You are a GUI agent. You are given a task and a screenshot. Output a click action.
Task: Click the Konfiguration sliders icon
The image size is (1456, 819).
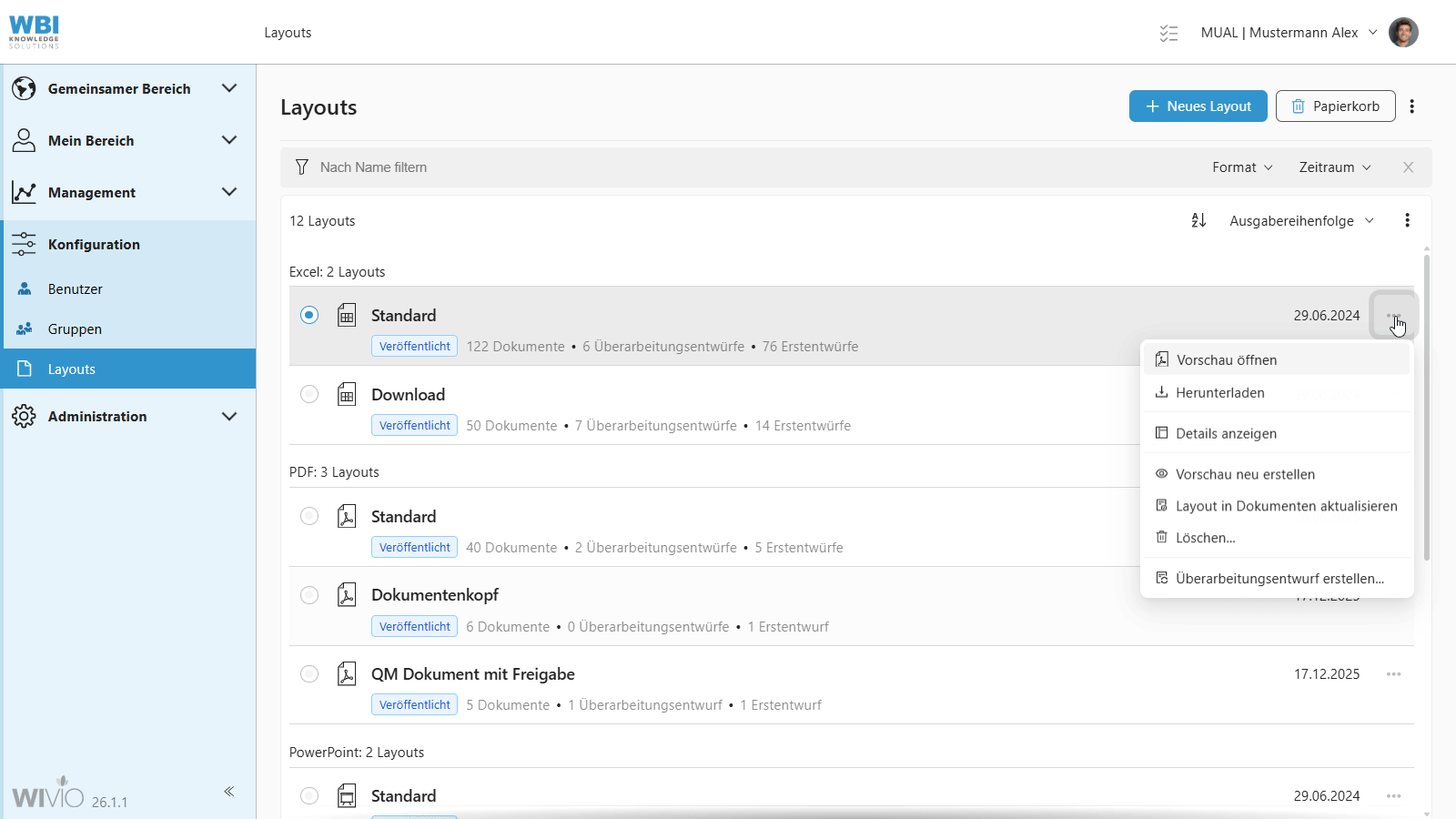coord(24,243)
